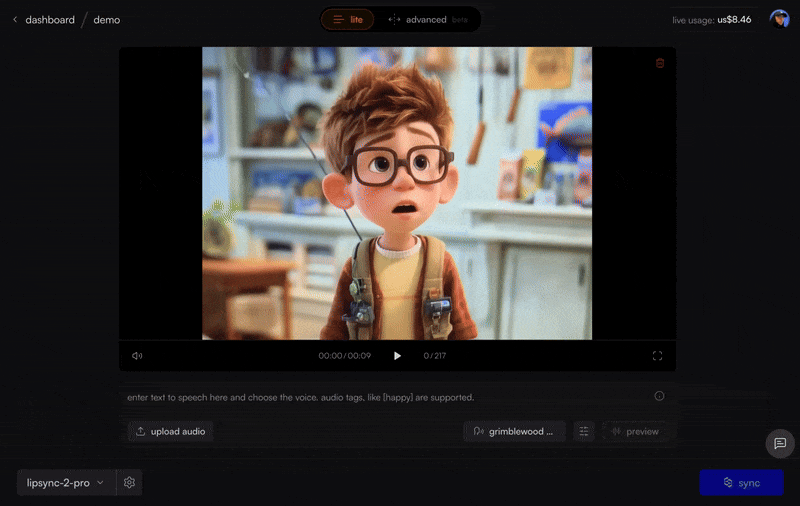Focus the text to speech input field
The height and width of the screenshot is (506, 800).
pyautogui.click(x=380, y=397)
